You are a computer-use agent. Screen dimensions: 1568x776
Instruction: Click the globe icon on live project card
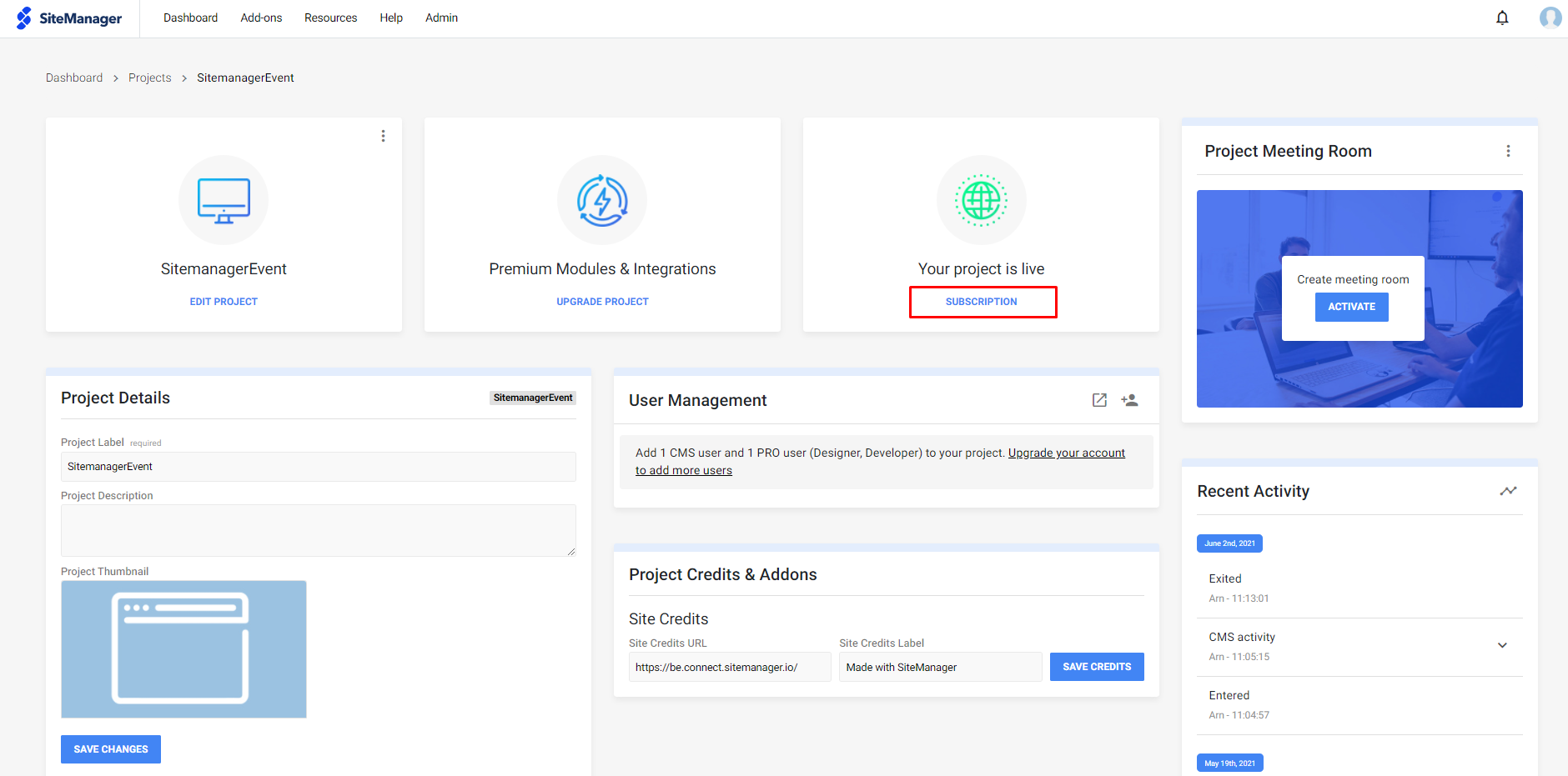981,200
